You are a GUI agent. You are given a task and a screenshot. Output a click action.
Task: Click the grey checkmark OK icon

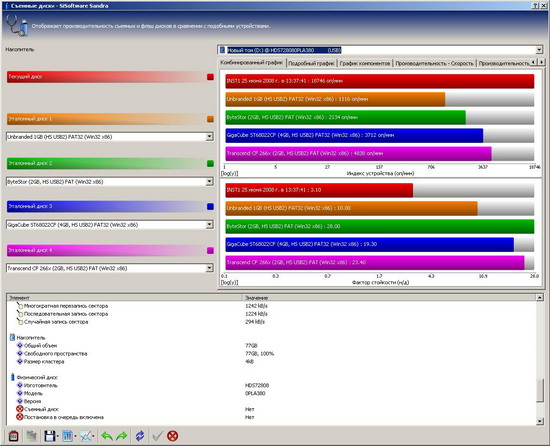[157, 436]
